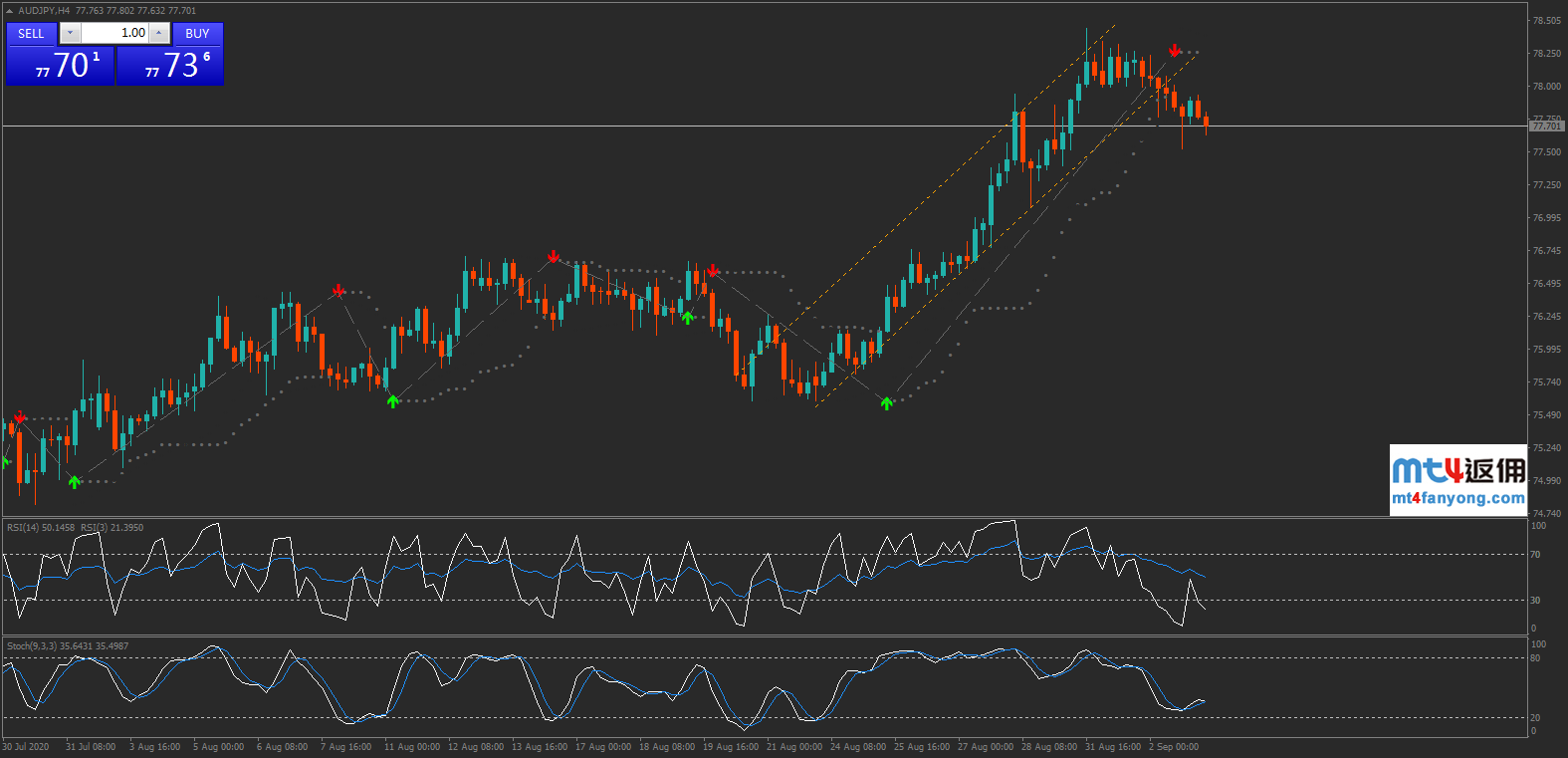Click green up arrow near 76.245 price level

click(688, 318)
